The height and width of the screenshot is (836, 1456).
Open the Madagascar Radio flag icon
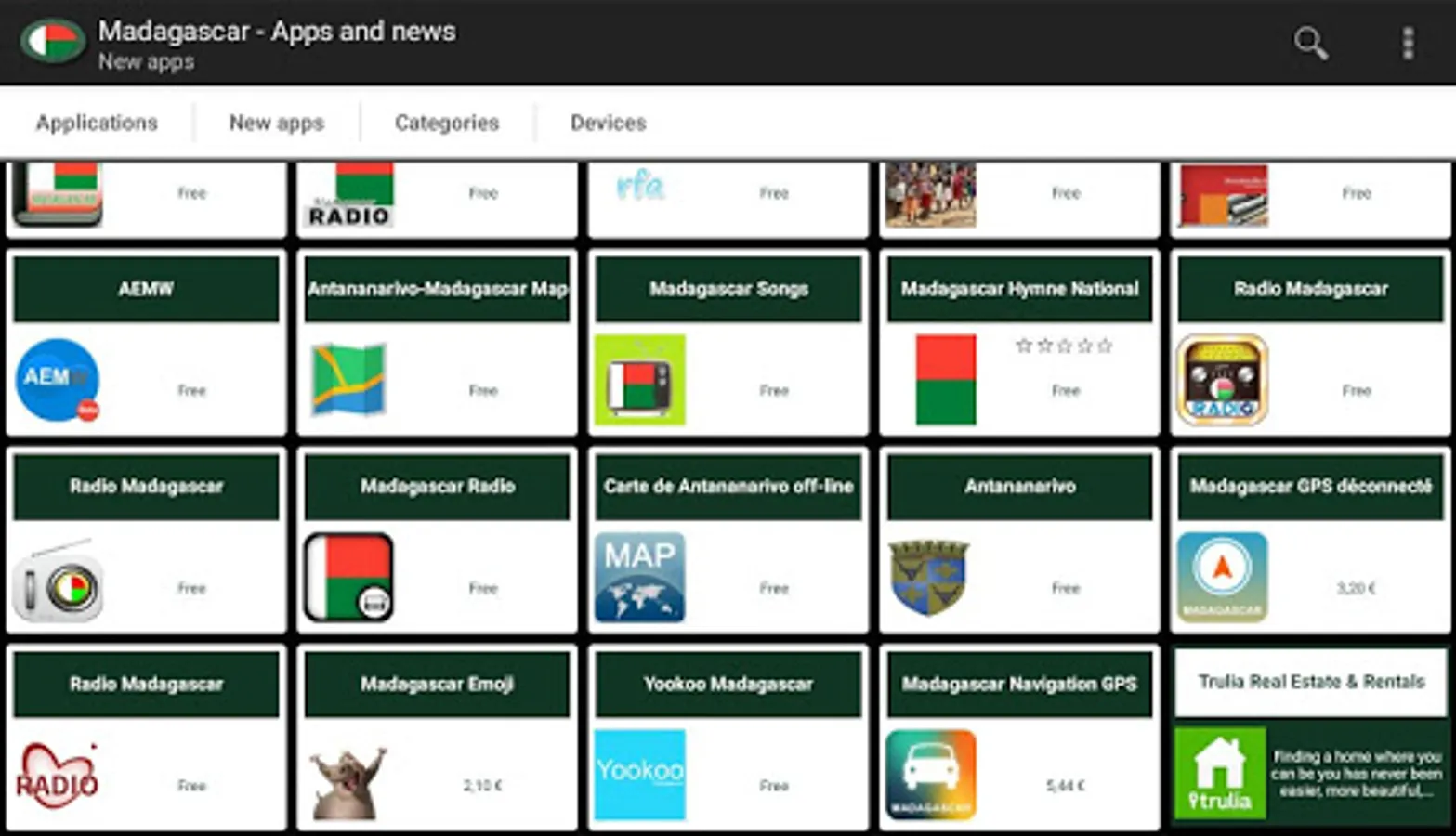click(x=348, y=577)
